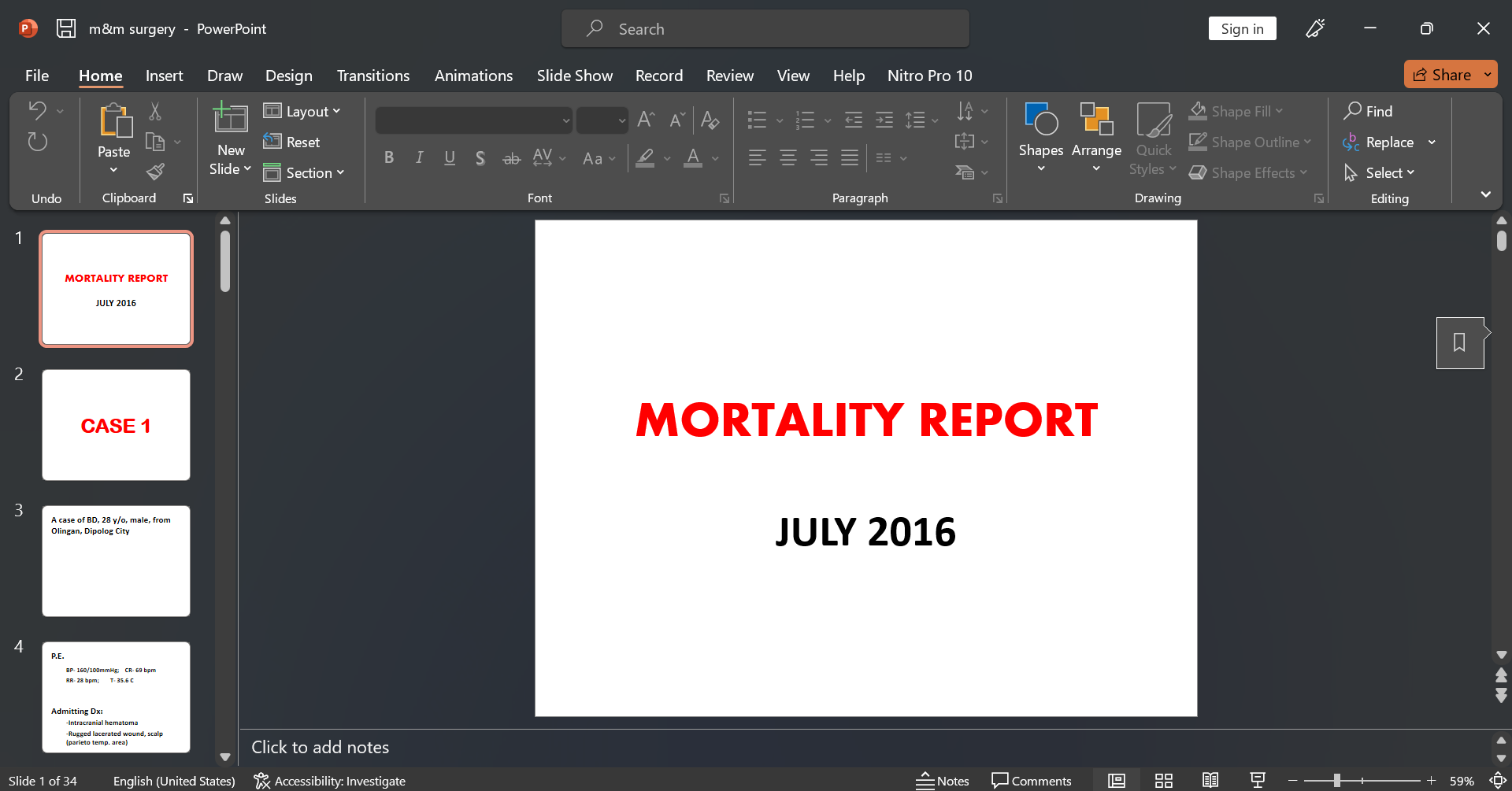Click the Numbering list icon

click(x=805, y=120)
